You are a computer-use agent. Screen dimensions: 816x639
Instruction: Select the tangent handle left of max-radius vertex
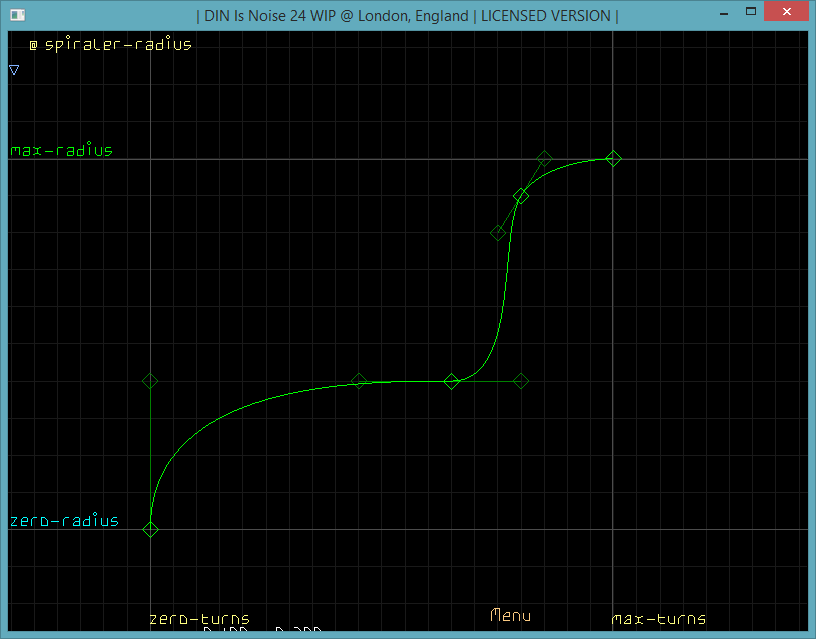pyautogui.click(x=544, y=158)
